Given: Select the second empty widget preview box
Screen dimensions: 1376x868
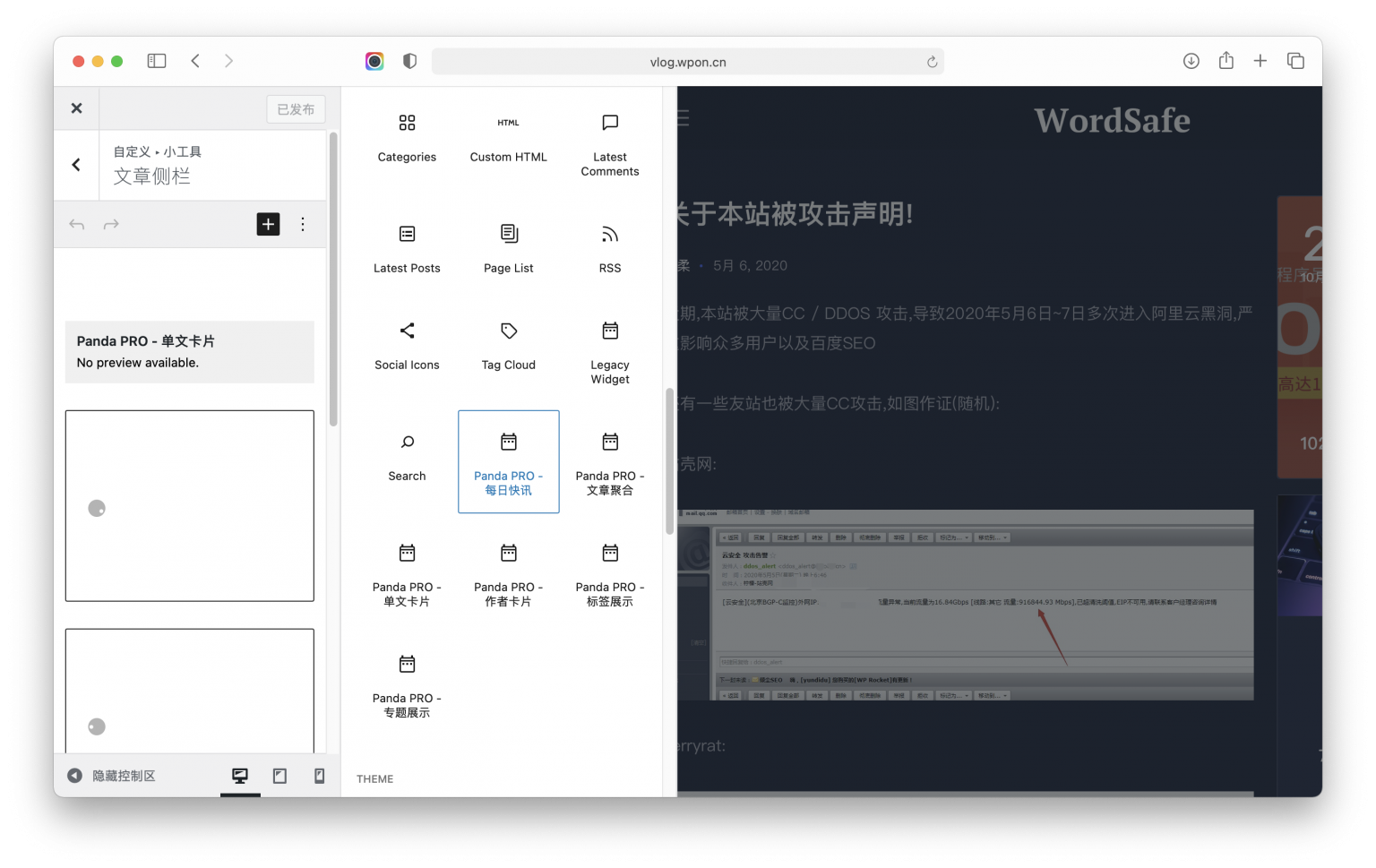Looking at the screenshot, I should coord(190,691).
